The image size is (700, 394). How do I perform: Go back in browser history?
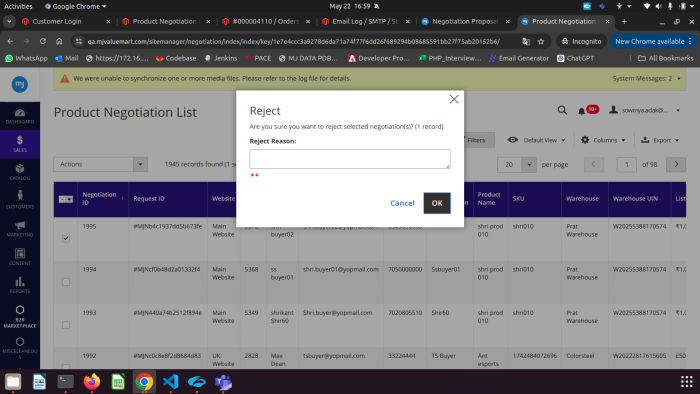10,41
